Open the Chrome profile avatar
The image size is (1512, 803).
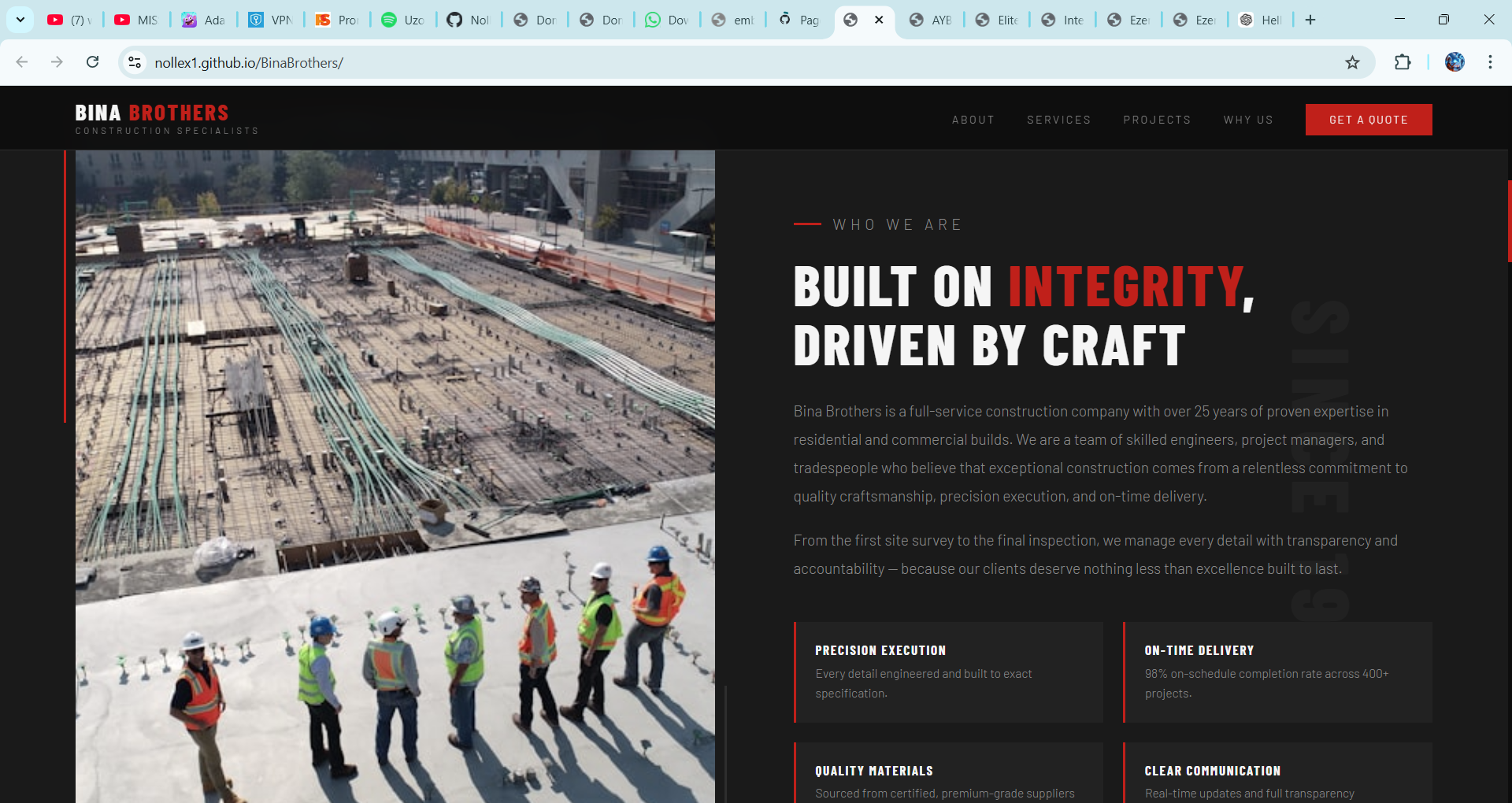click(x=1455, y=62)
